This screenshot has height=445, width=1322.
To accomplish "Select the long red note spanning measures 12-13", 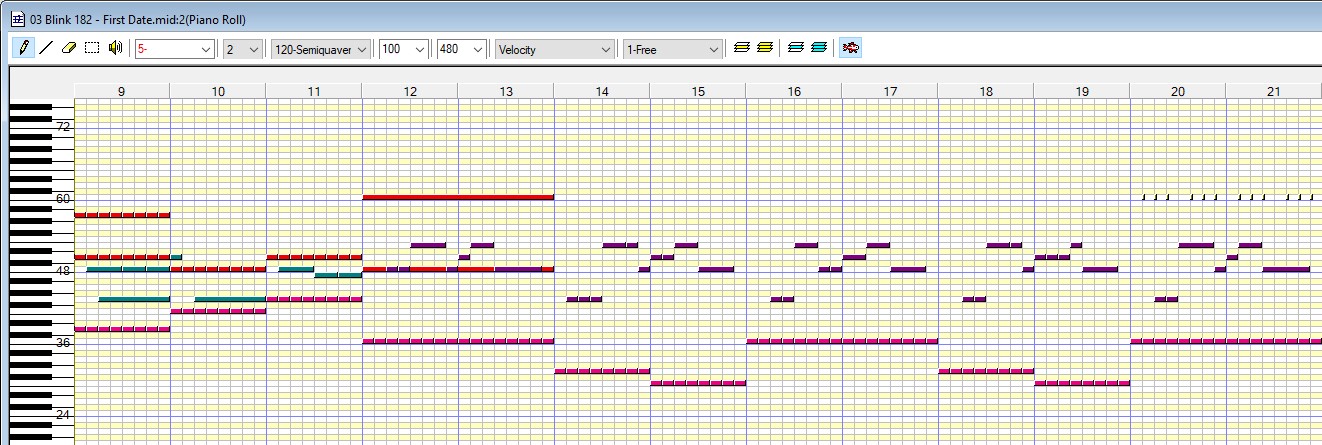I will [x=458, y=197].
